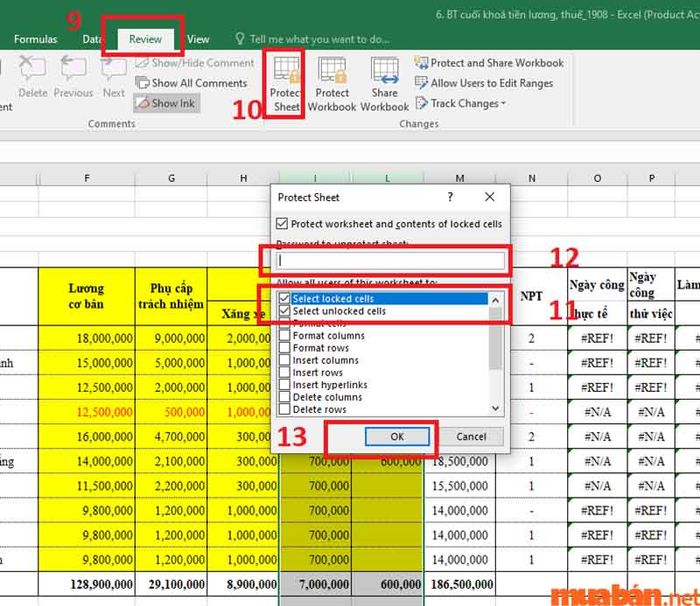Click permissions list scroll up arrow
The image size is (700, 606).
(x=496, y=300)
